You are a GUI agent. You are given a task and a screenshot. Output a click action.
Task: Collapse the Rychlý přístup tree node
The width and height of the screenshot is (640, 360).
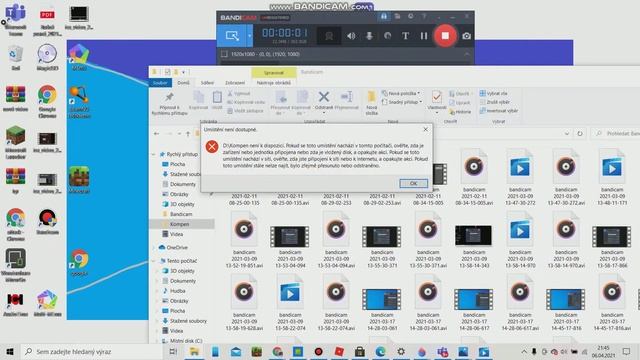click(154, 154)
